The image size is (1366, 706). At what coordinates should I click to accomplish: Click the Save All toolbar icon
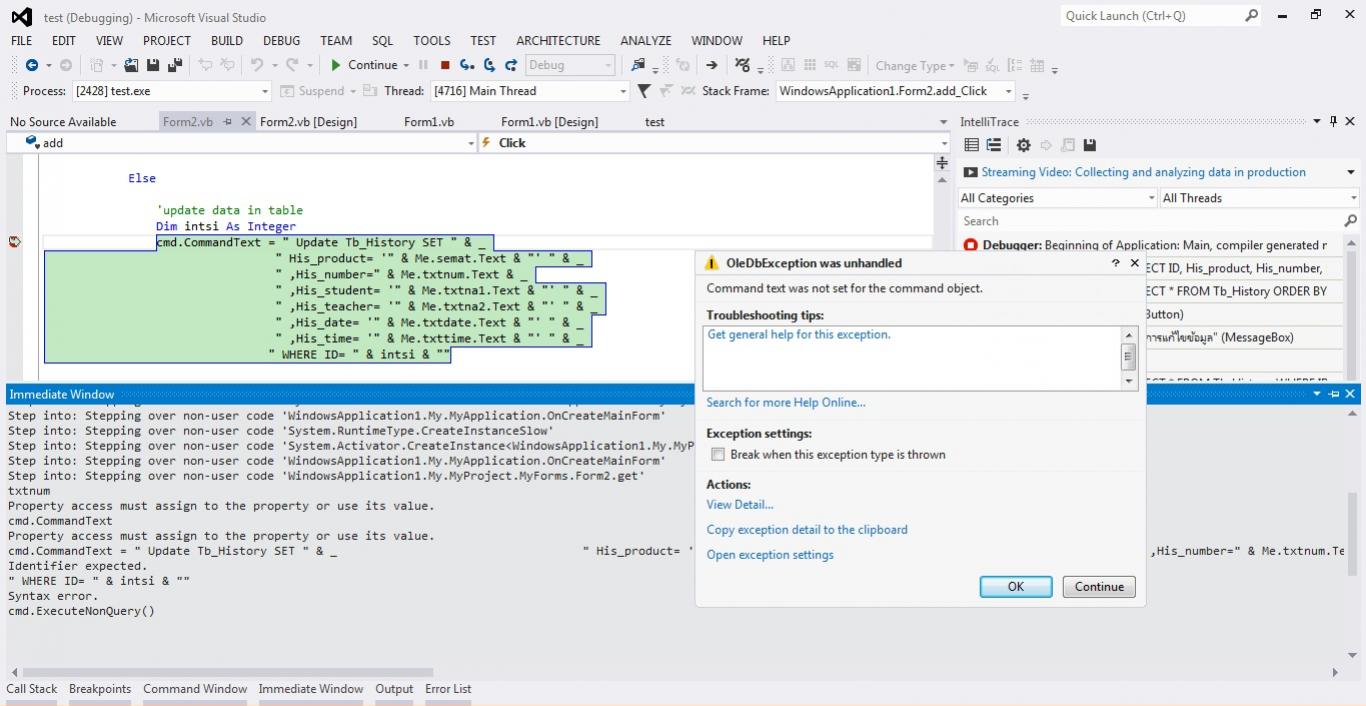pyautogui.click(x=175, y=65)
